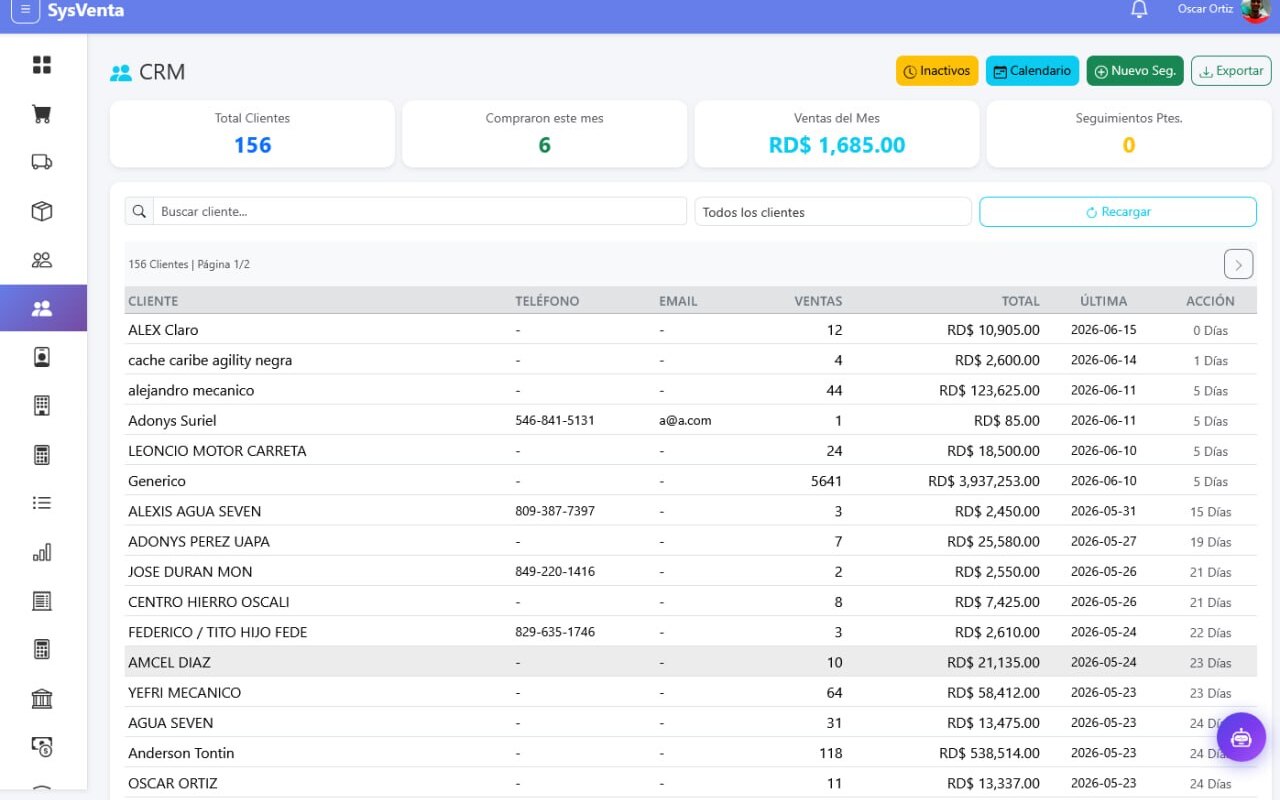The image size is (1280, 800).
Task: Open the notifications bell
Action: click(1139, 10)
